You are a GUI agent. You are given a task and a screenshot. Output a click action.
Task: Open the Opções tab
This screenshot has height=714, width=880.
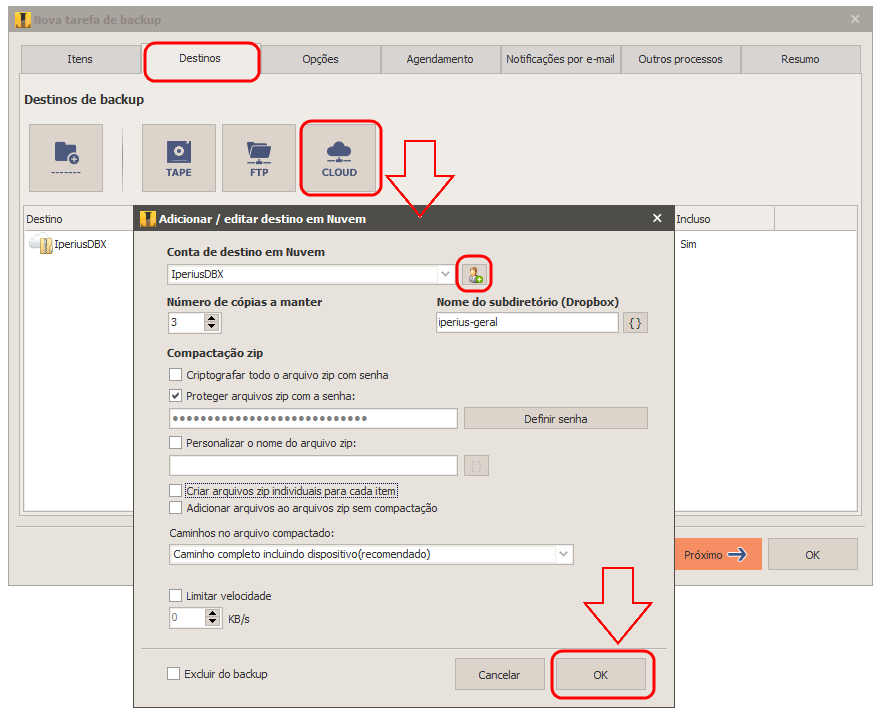(x=320, y=60)
